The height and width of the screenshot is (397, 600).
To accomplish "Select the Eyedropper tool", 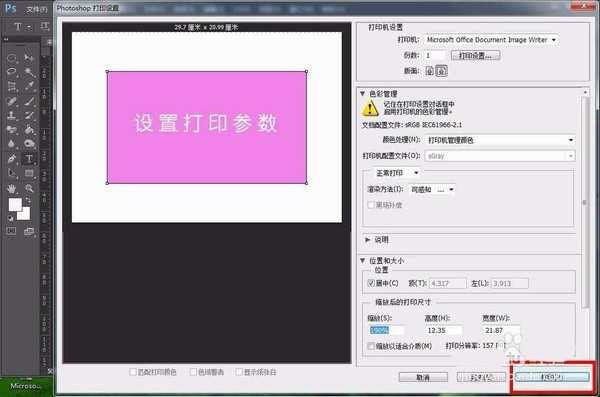I will click(x=29, y=86).
